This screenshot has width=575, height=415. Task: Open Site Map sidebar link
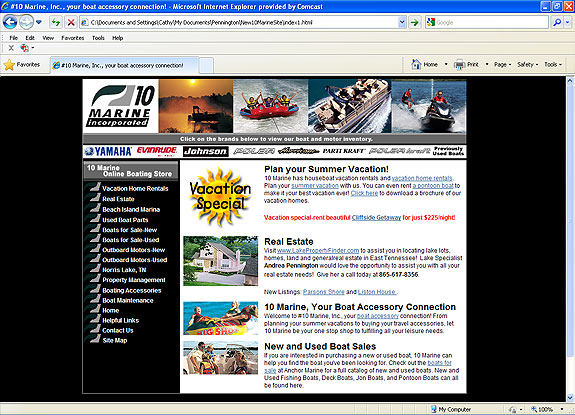point(114,340)
